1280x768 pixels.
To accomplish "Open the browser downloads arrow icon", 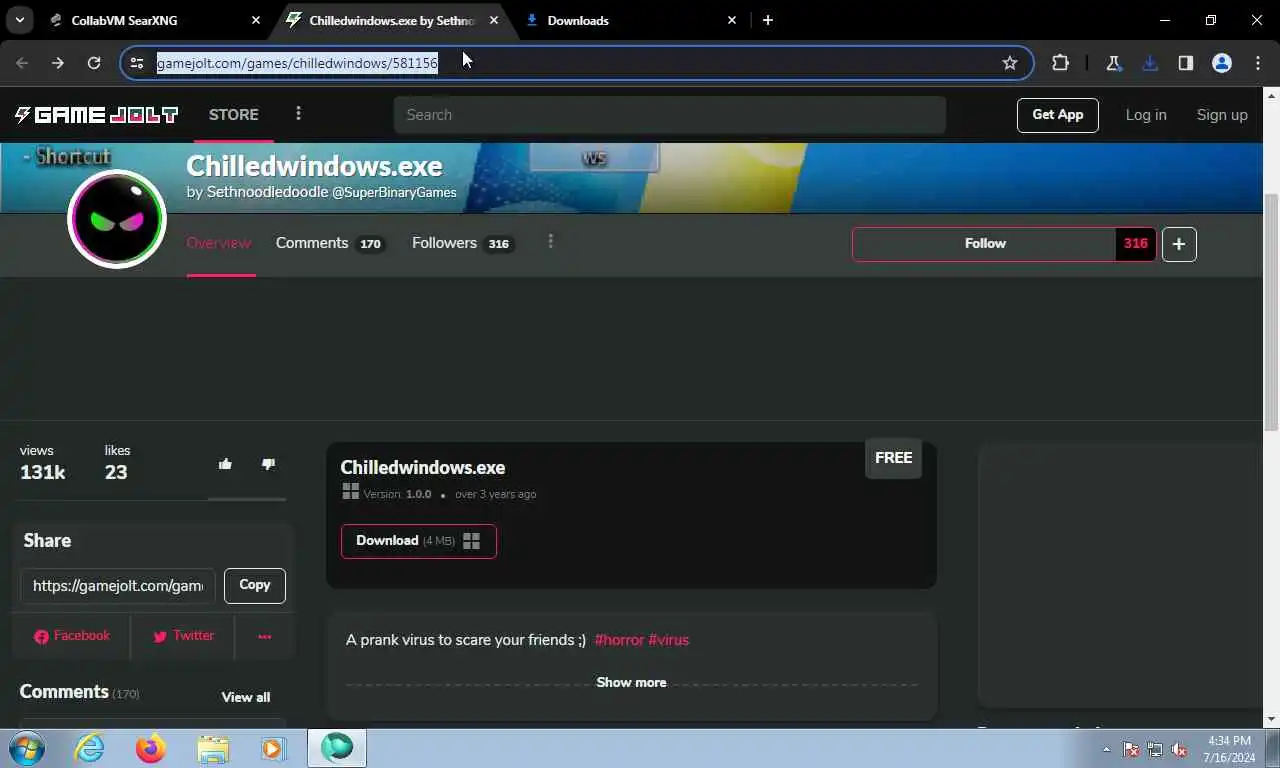I will 1150,63.
